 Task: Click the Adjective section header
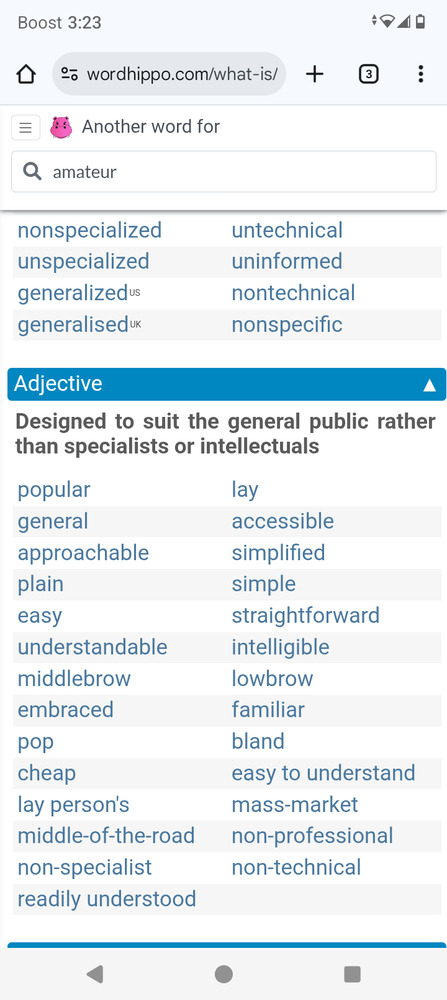tap(226, 384)
